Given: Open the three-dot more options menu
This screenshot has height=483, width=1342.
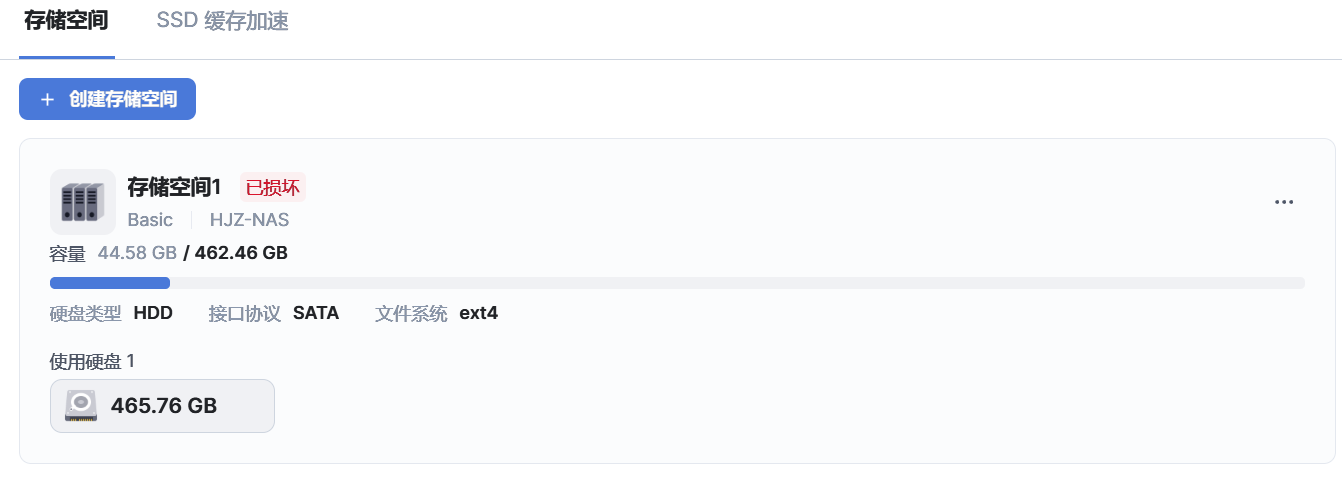Looking at the screenshot, I should pyautogui.click(x=1284, y=202).
